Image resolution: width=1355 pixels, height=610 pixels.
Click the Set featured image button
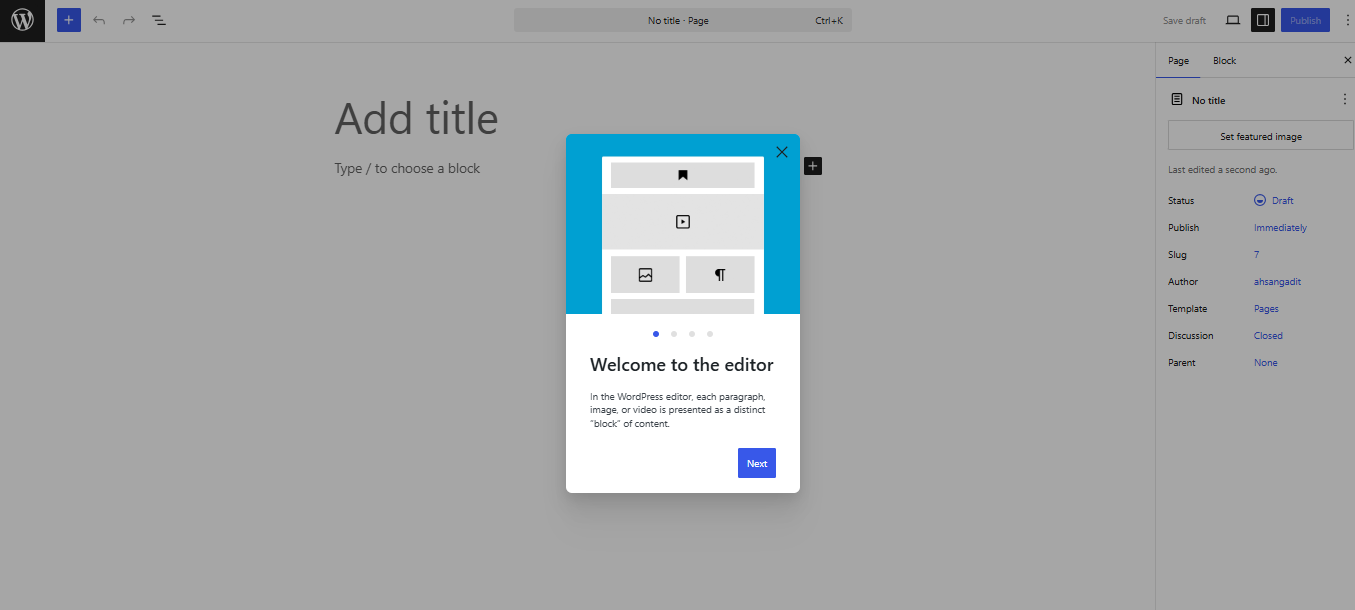(1260, 136)
